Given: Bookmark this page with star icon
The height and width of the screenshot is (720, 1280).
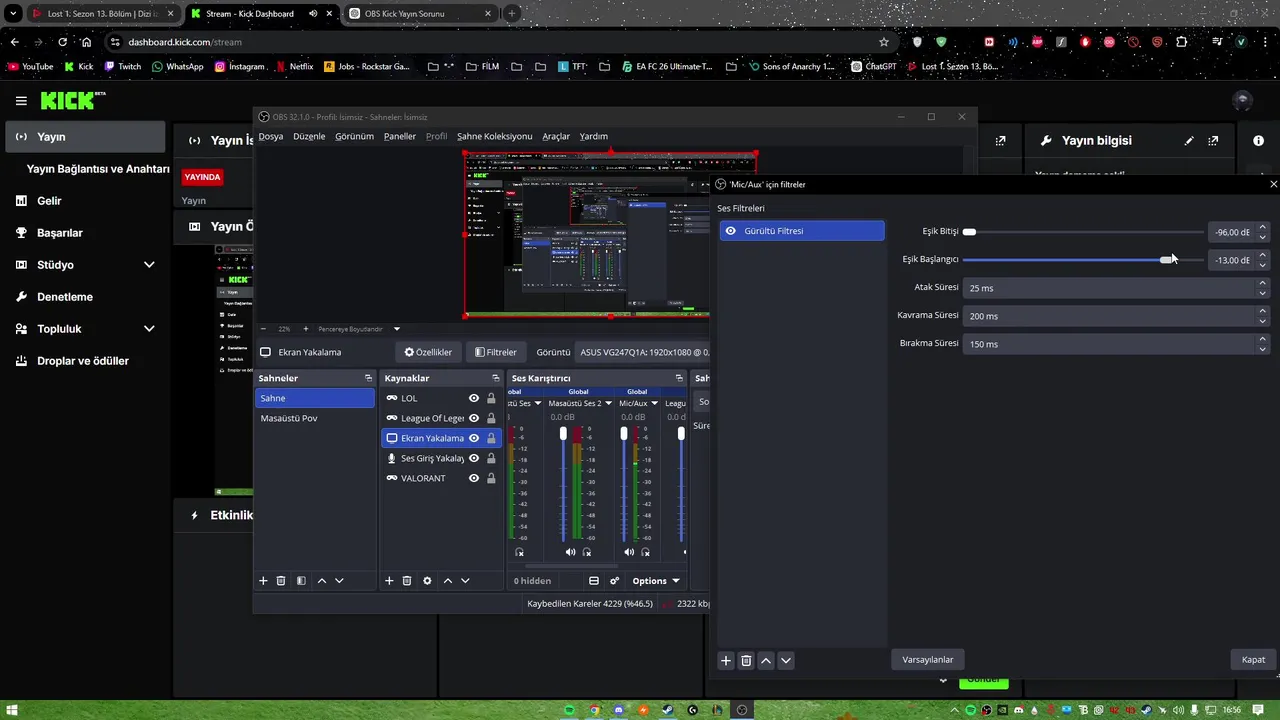Looking at the screenshot, I should pyautogui.click(x=884, y=42).
